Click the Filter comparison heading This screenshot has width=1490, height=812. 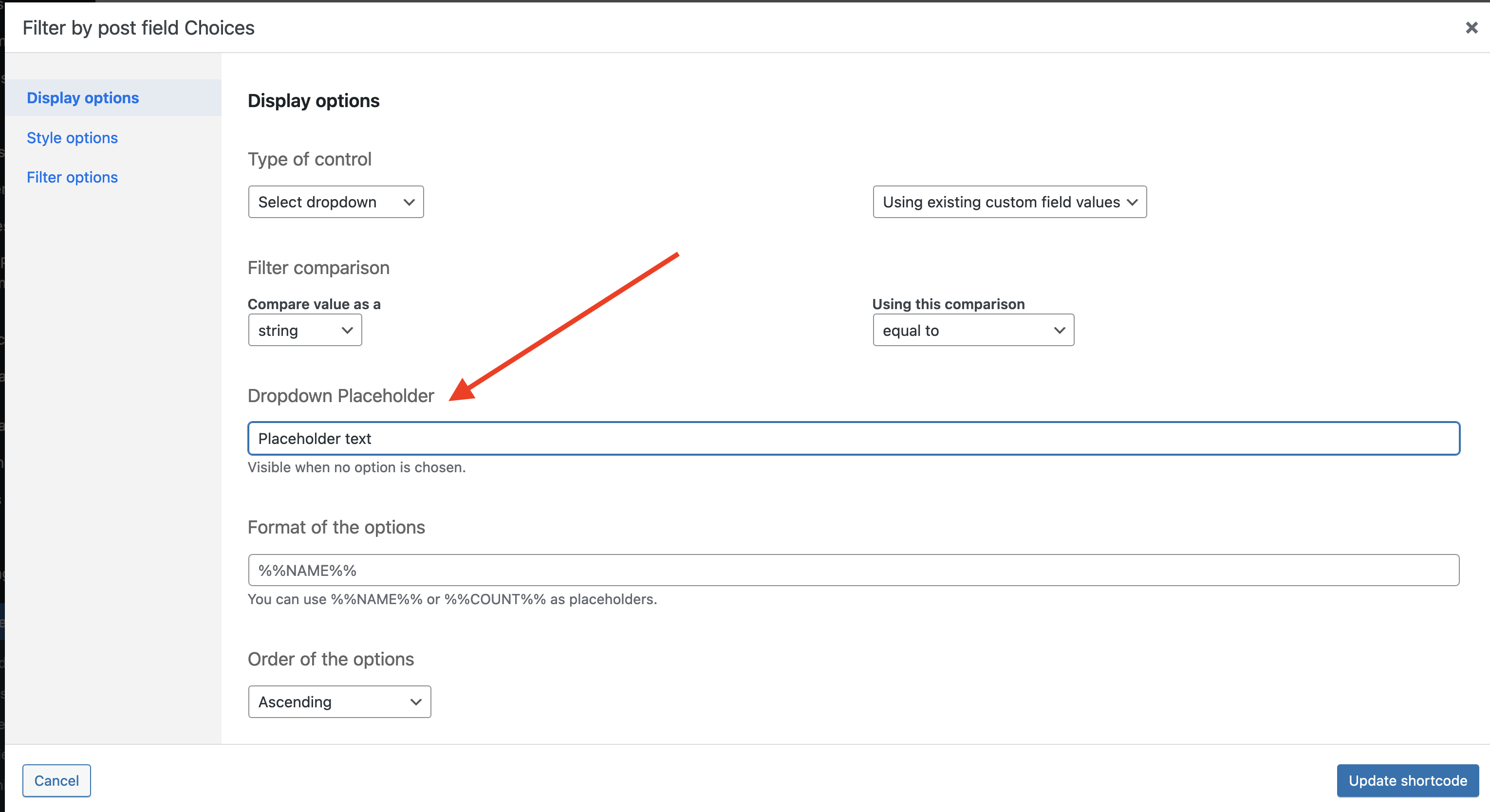319,268
